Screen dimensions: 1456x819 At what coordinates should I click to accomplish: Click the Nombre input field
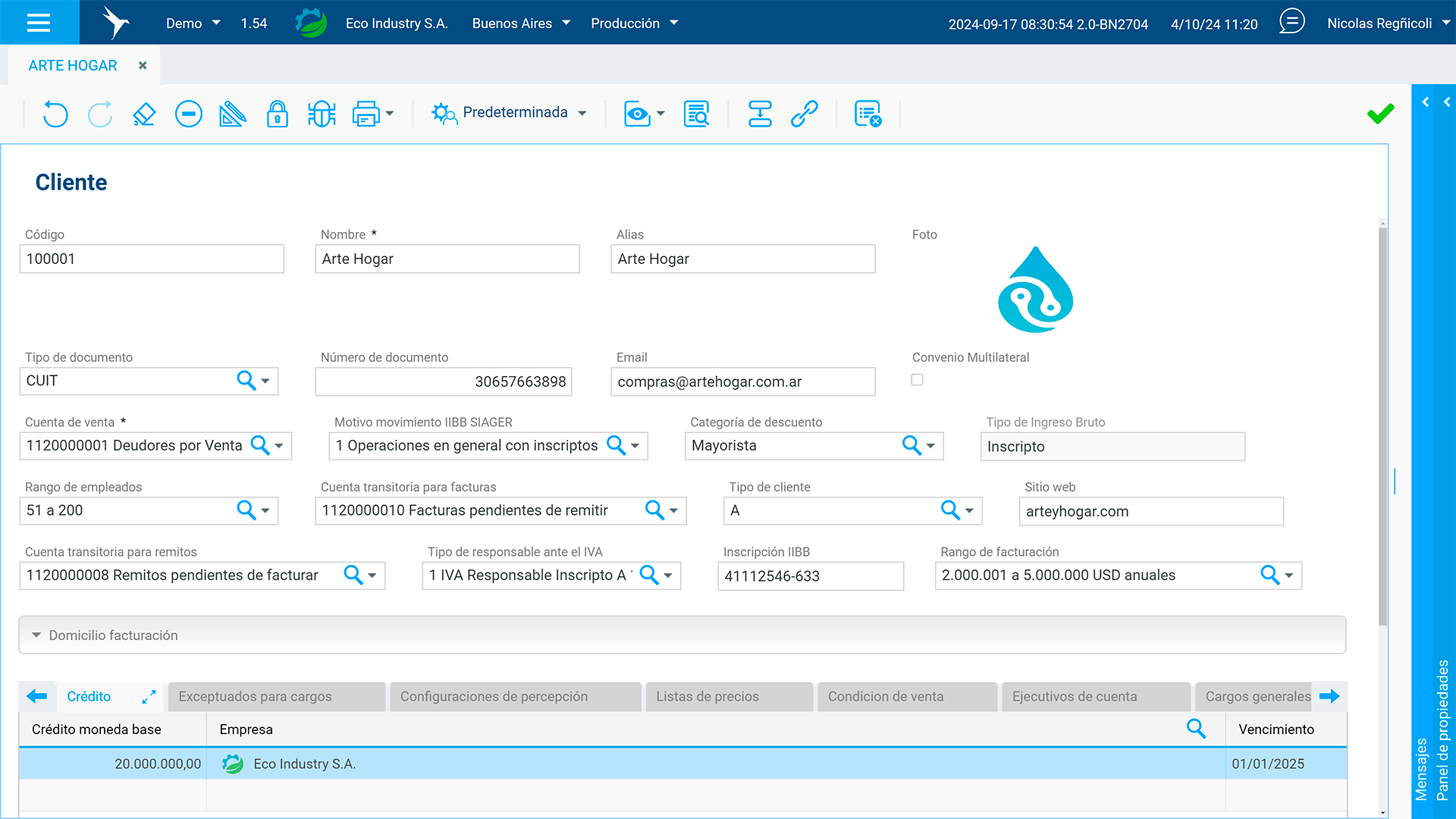(447, 259)
